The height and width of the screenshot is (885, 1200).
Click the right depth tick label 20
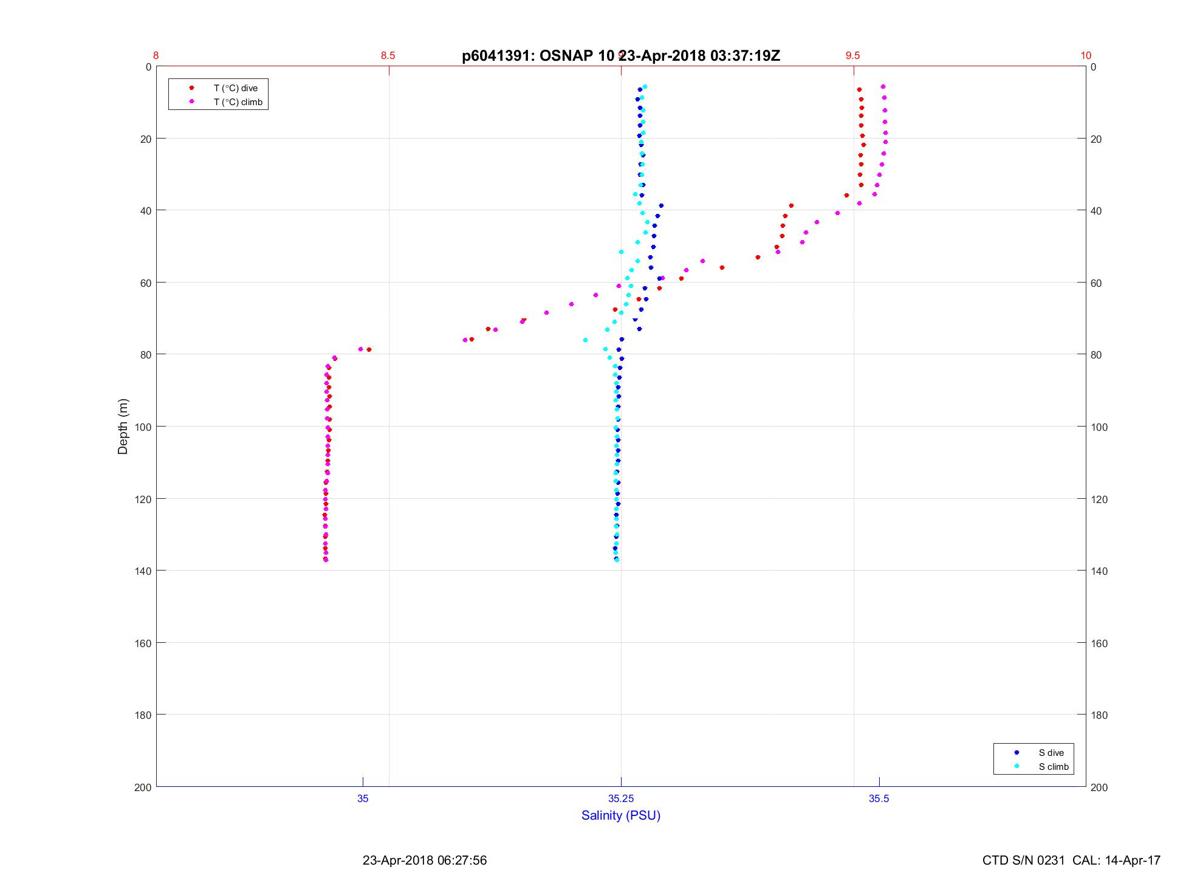click(x=1096, y=139)
